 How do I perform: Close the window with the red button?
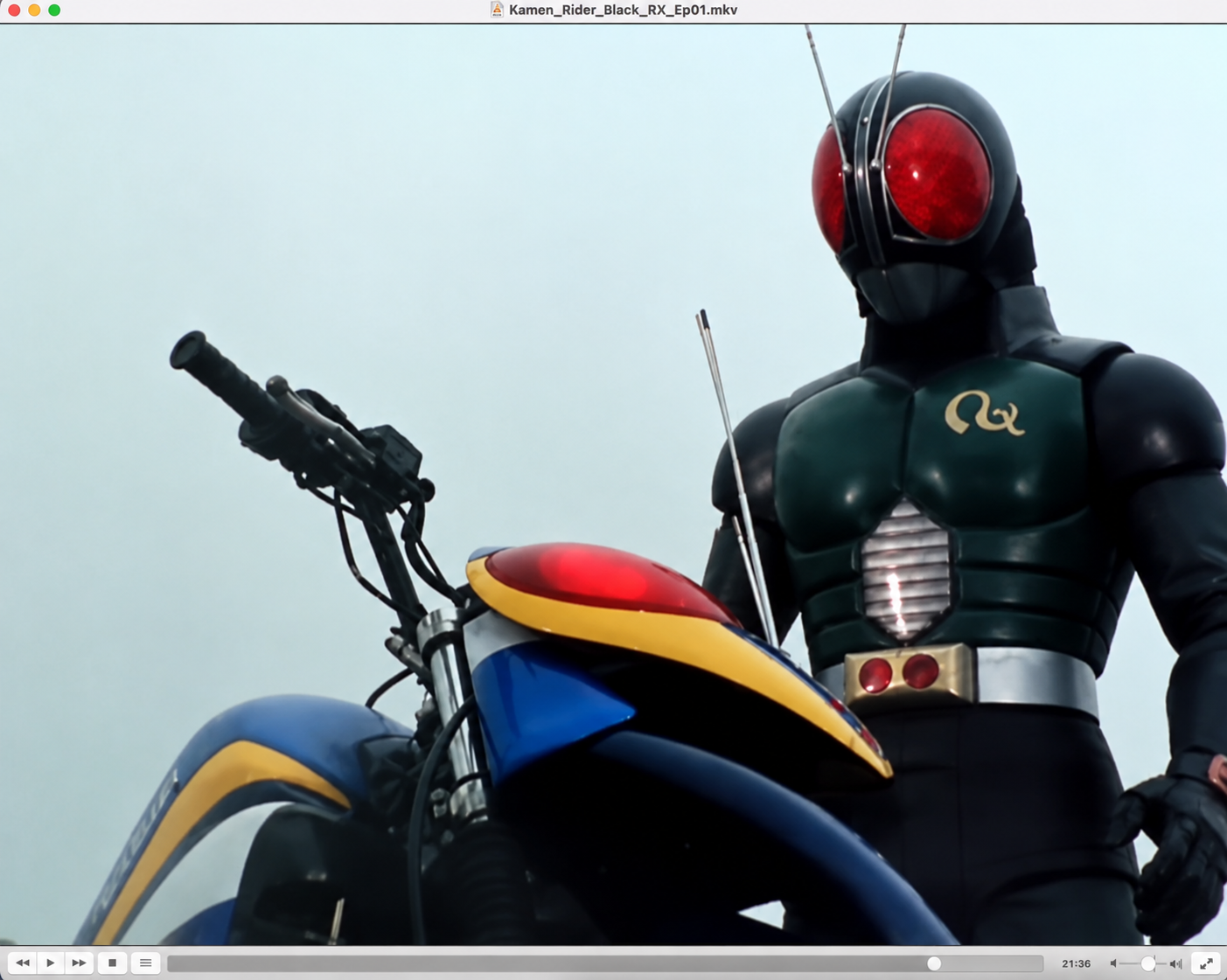click(x=14, y=10)
